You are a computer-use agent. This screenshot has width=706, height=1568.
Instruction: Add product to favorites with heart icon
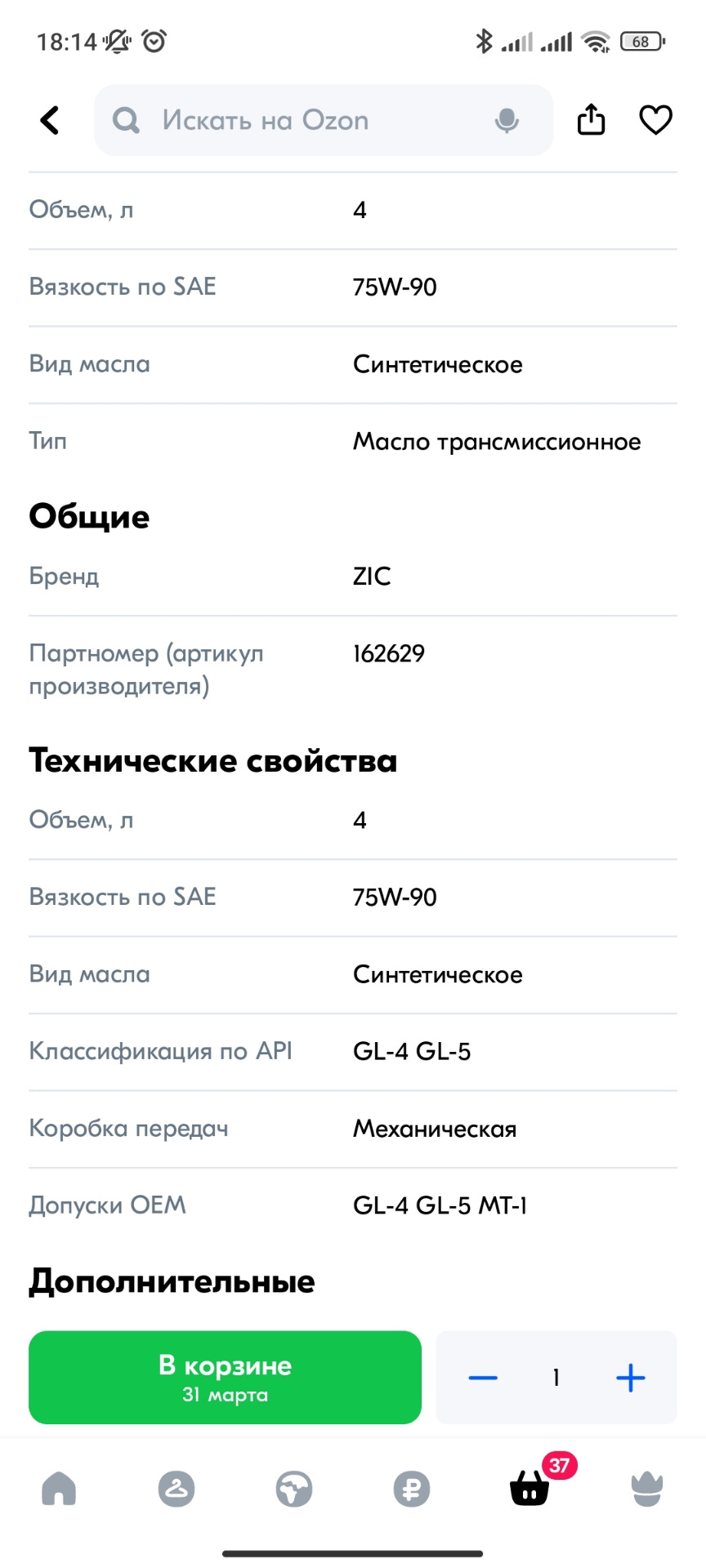pos(655,120)
